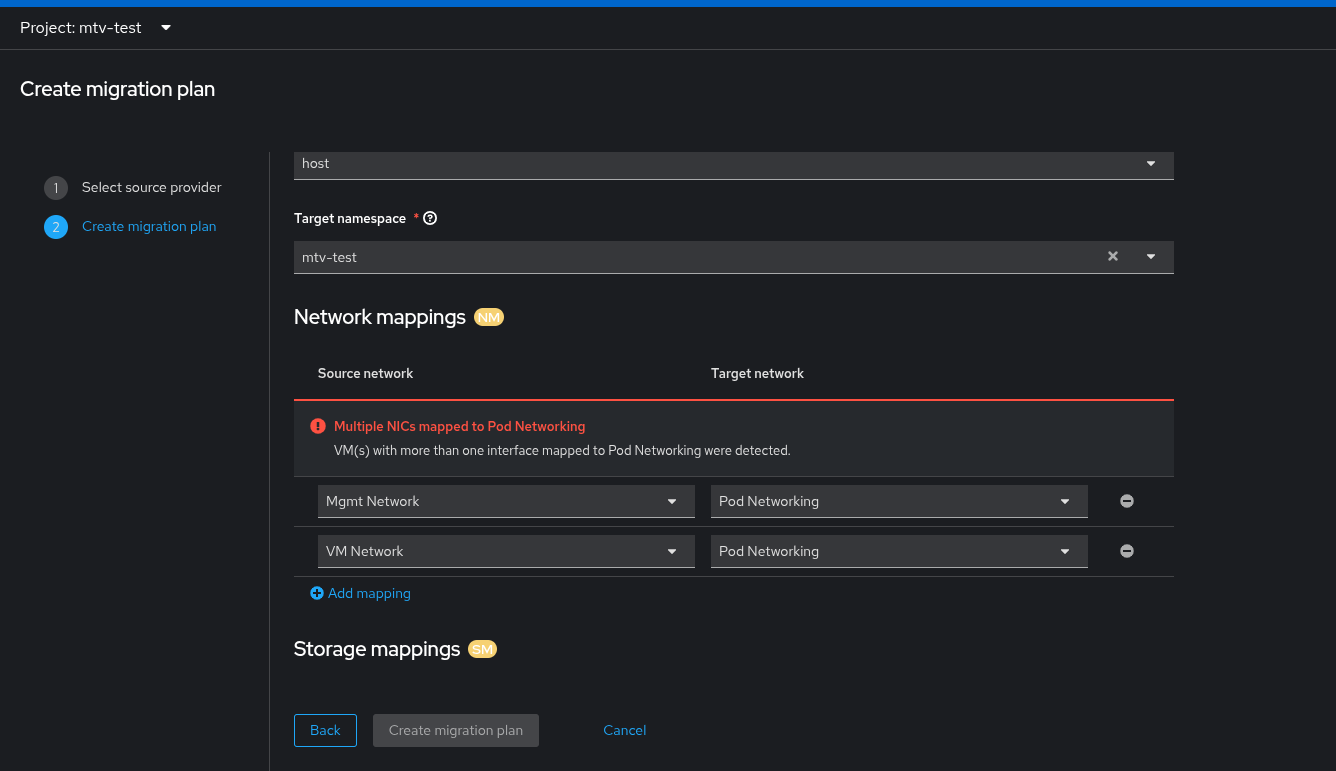Click the NM badge beside Network mappings
Image resolution: width=1336 pixels, height=771 pixels.
pyautogui.click(x=489, y=318)
